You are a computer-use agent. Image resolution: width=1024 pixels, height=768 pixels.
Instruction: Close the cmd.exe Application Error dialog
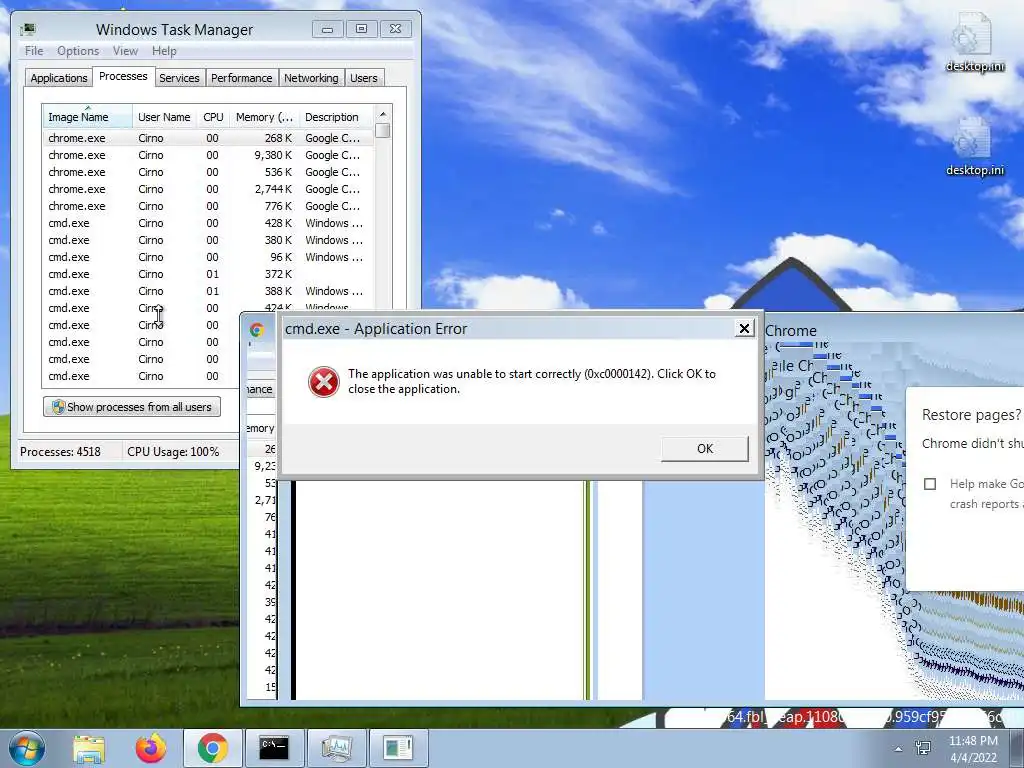pos(744,328)
